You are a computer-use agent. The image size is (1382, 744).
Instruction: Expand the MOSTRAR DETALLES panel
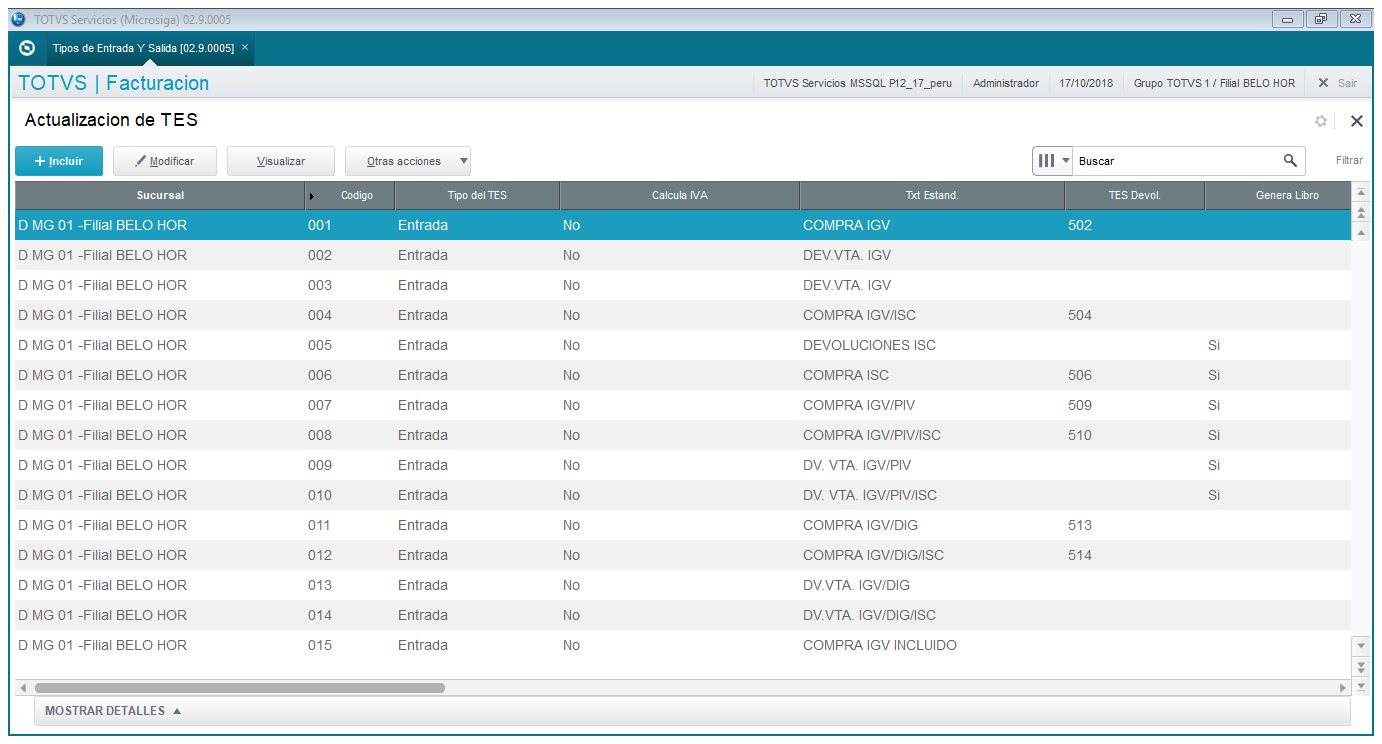113,711
